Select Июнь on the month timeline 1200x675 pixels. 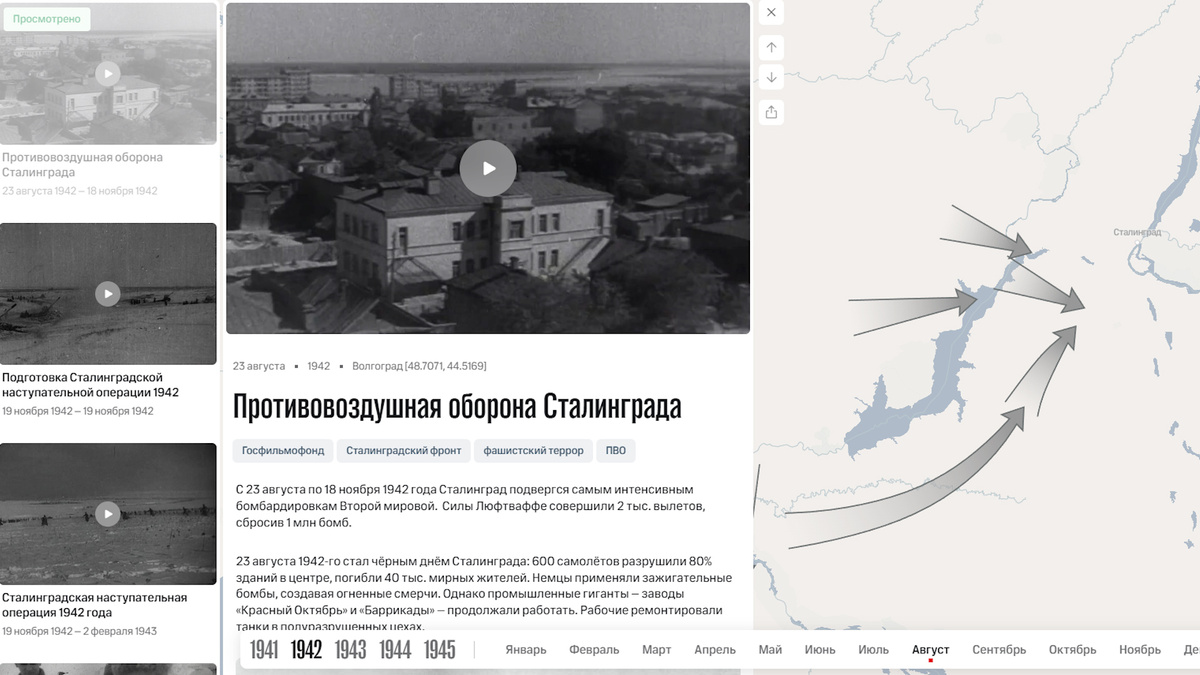[x=820, y=650]
